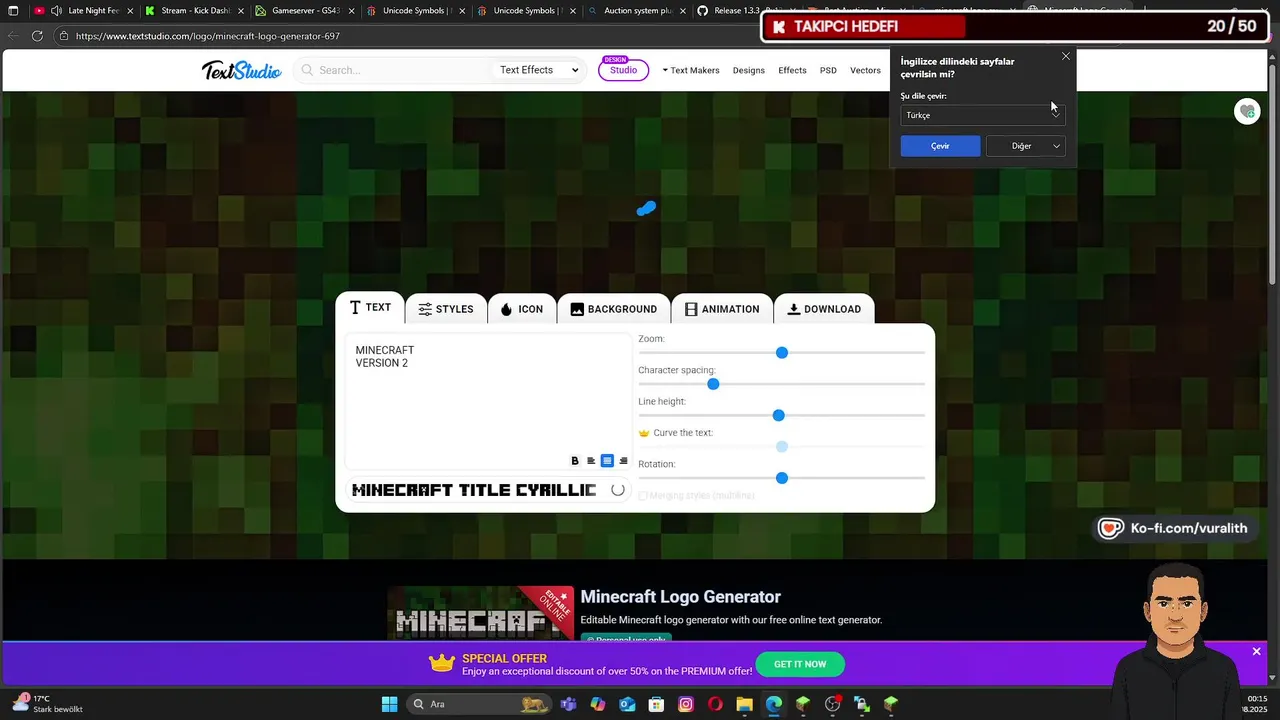Open Windows Start menu

click(x=389, y=704)
